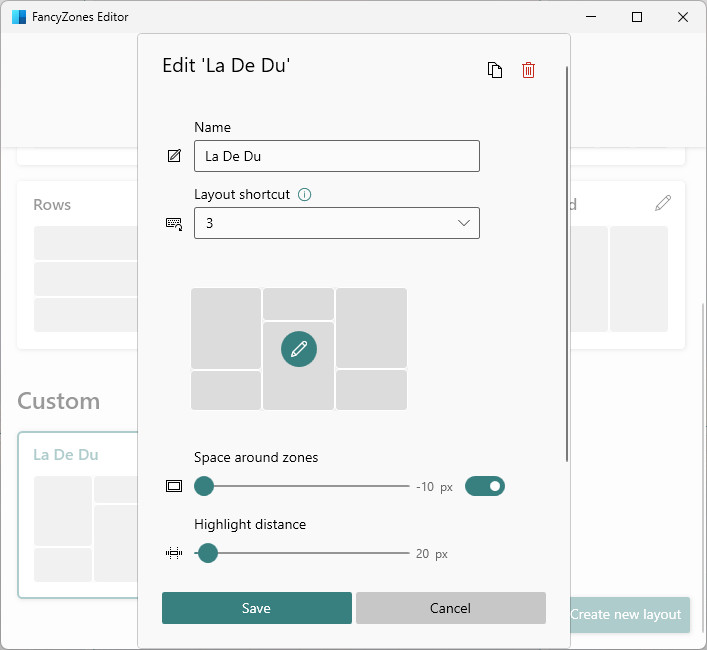Click the FancyZones Editor app icon
Image resolution: width=707 pixels, height=650 pixels.
tap(19, 17)
